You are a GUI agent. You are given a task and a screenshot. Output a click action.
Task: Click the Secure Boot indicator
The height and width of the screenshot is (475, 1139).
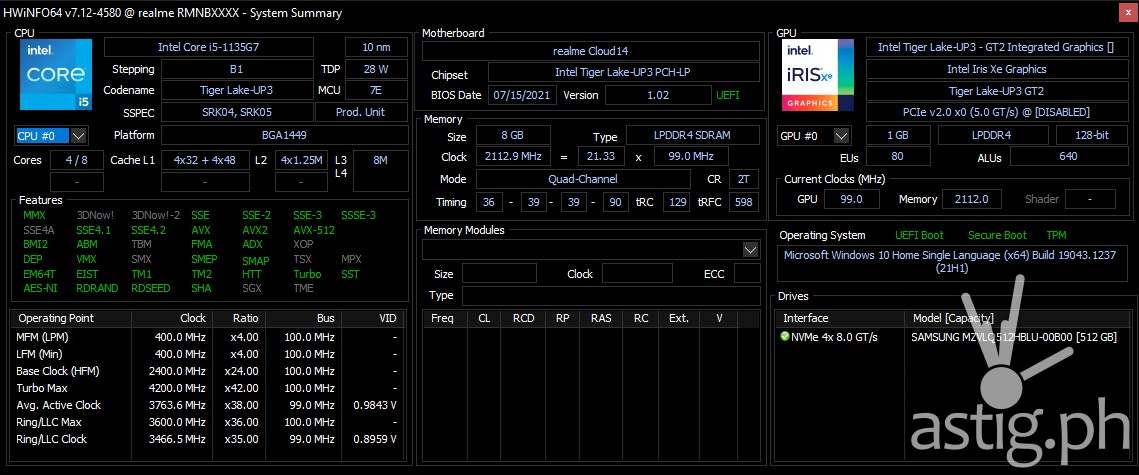(x=997, y=235)
